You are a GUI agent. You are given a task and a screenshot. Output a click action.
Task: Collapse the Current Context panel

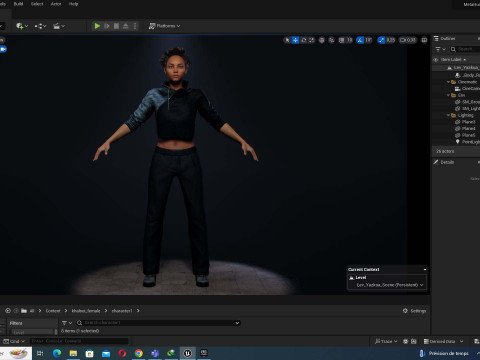point(425,269)
